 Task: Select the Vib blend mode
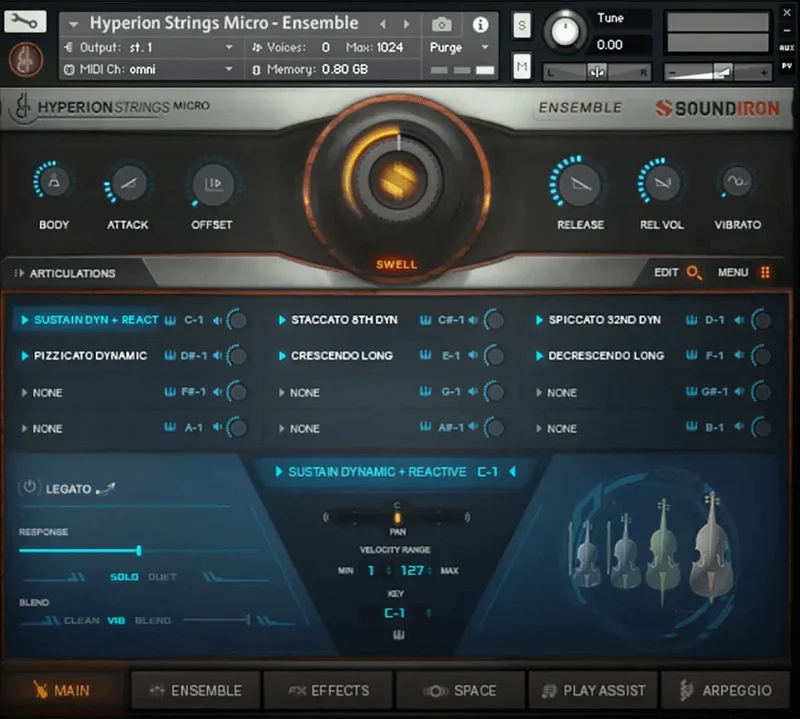click(x=116, y=621)
